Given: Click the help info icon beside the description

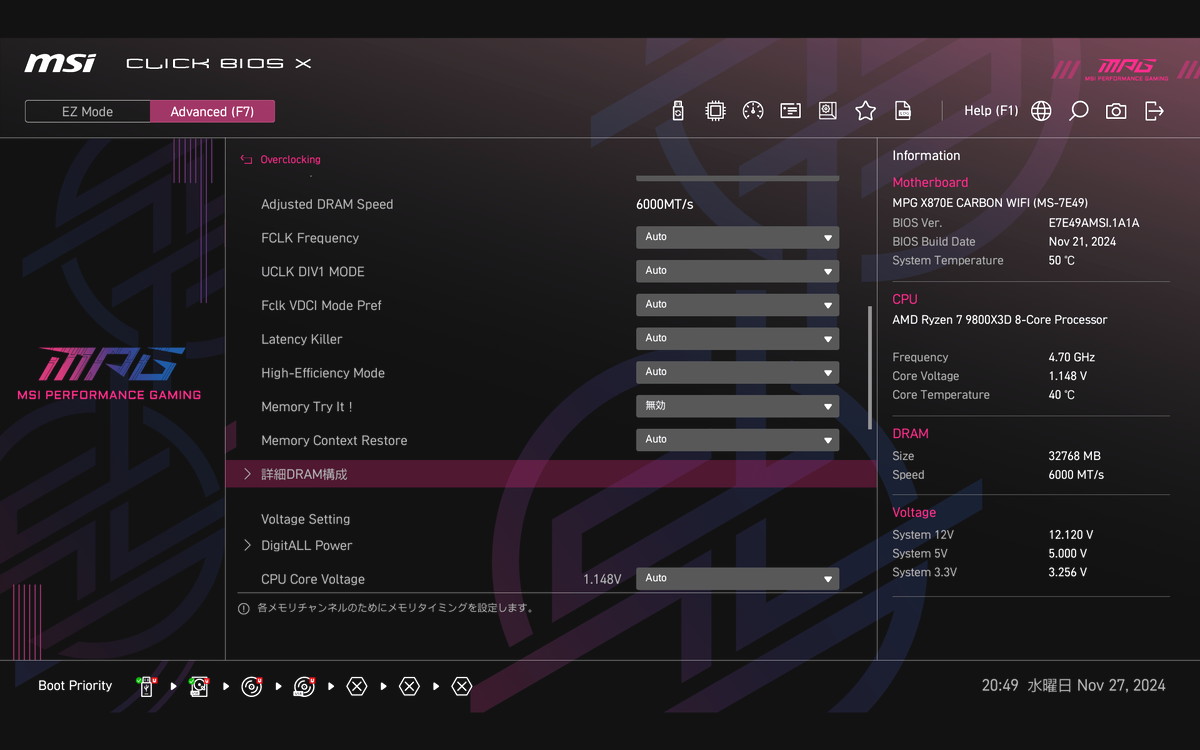Looking at the screenshot, I should click(x=243, y=608).
